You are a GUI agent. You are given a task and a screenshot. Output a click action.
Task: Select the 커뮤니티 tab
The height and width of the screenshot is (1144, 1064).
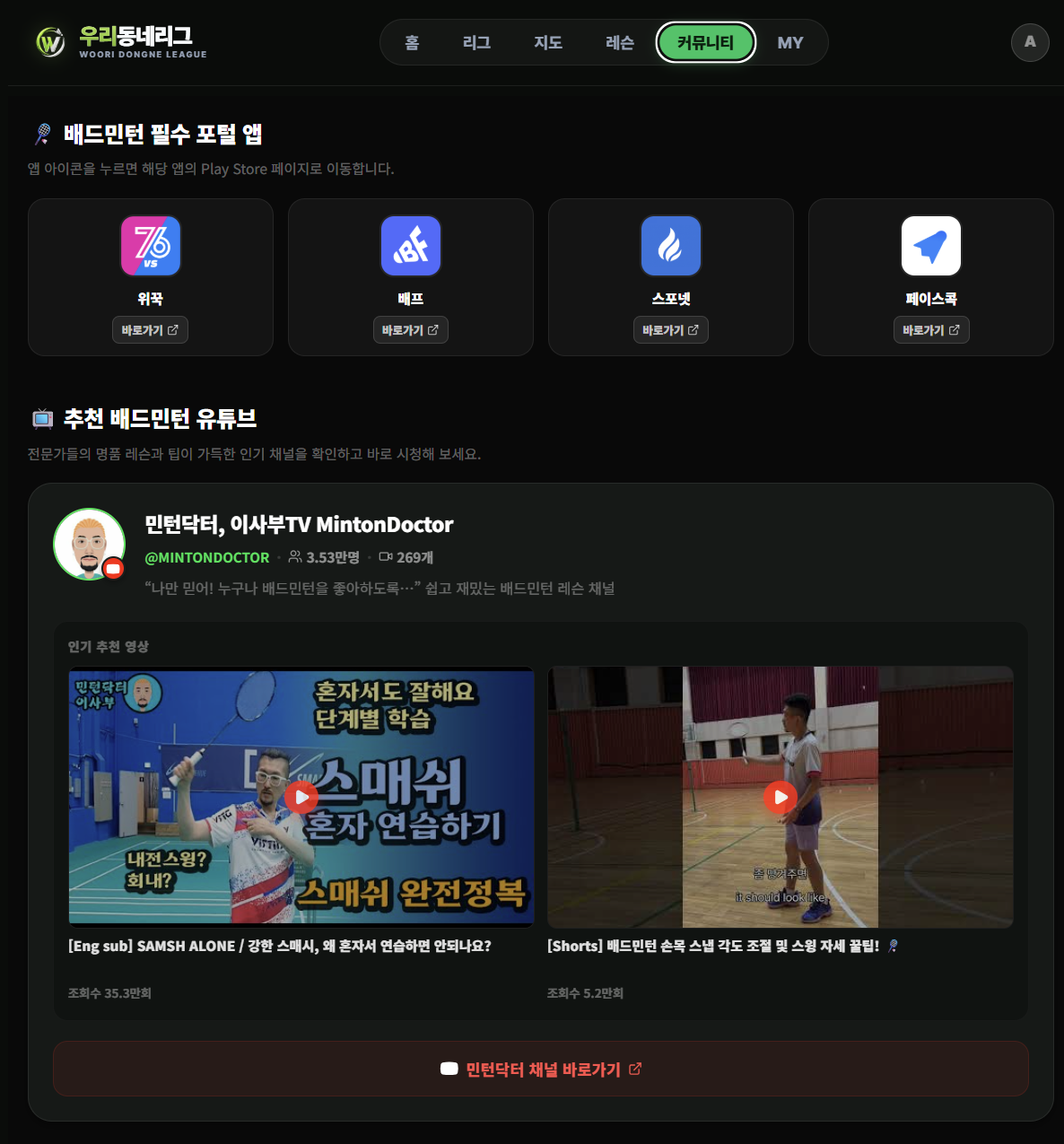[706, 42]
